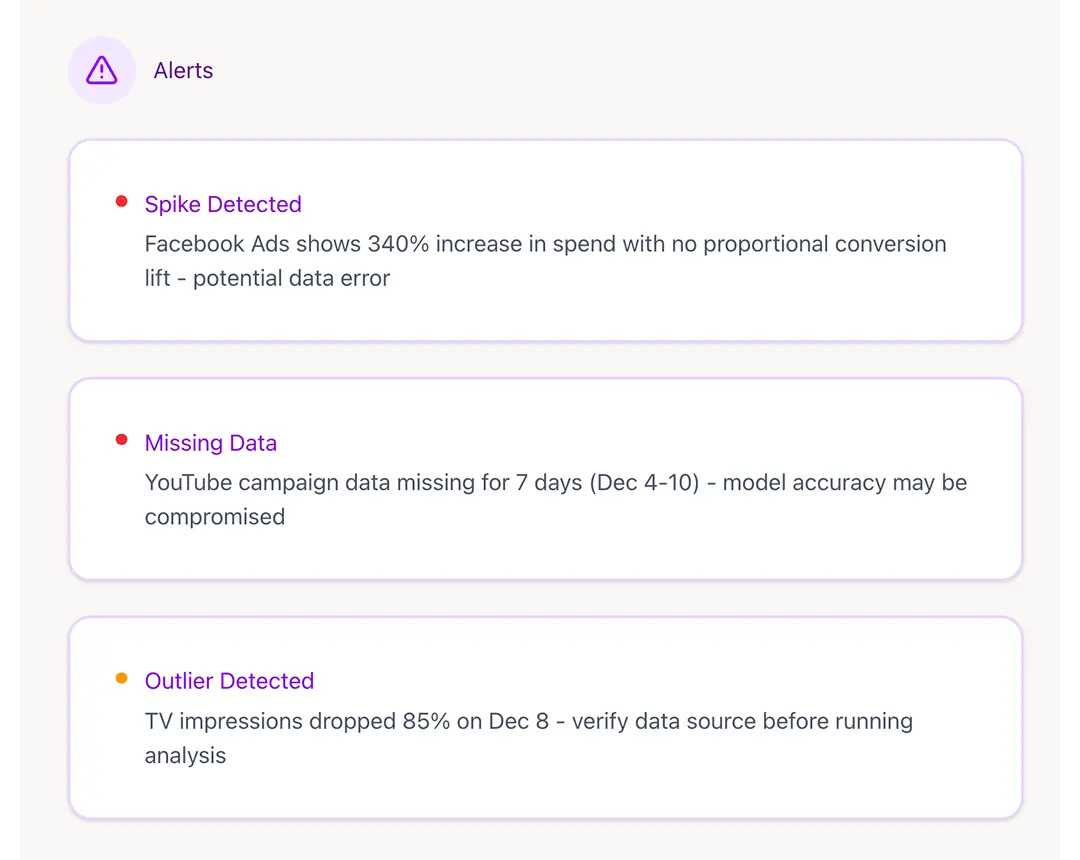Viewport: 1080px width, 860px height.
Task: Open the Spike Detected alert details
Action: [223, 204]
